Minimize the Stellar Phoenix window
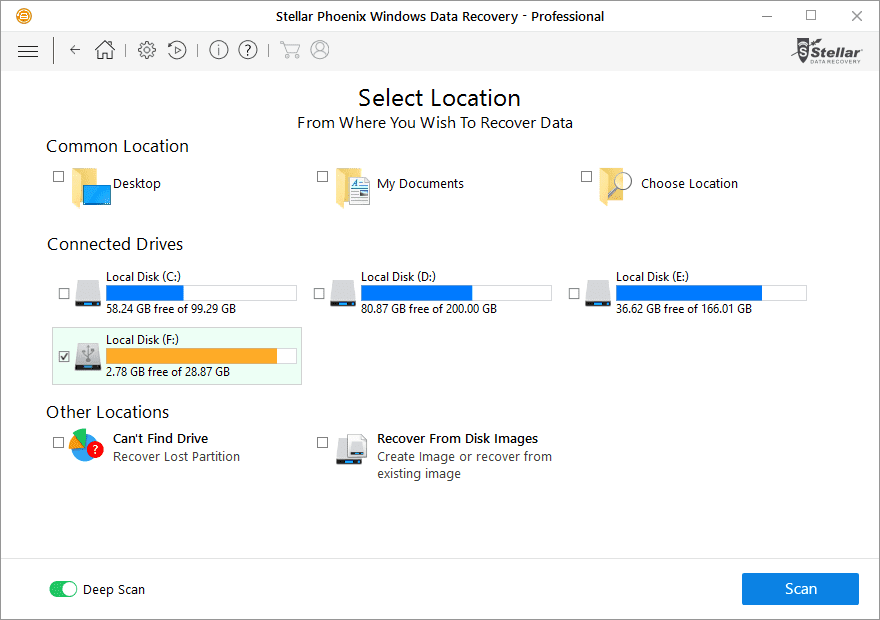This screenshot has height=620, width=880. [767, 16]
